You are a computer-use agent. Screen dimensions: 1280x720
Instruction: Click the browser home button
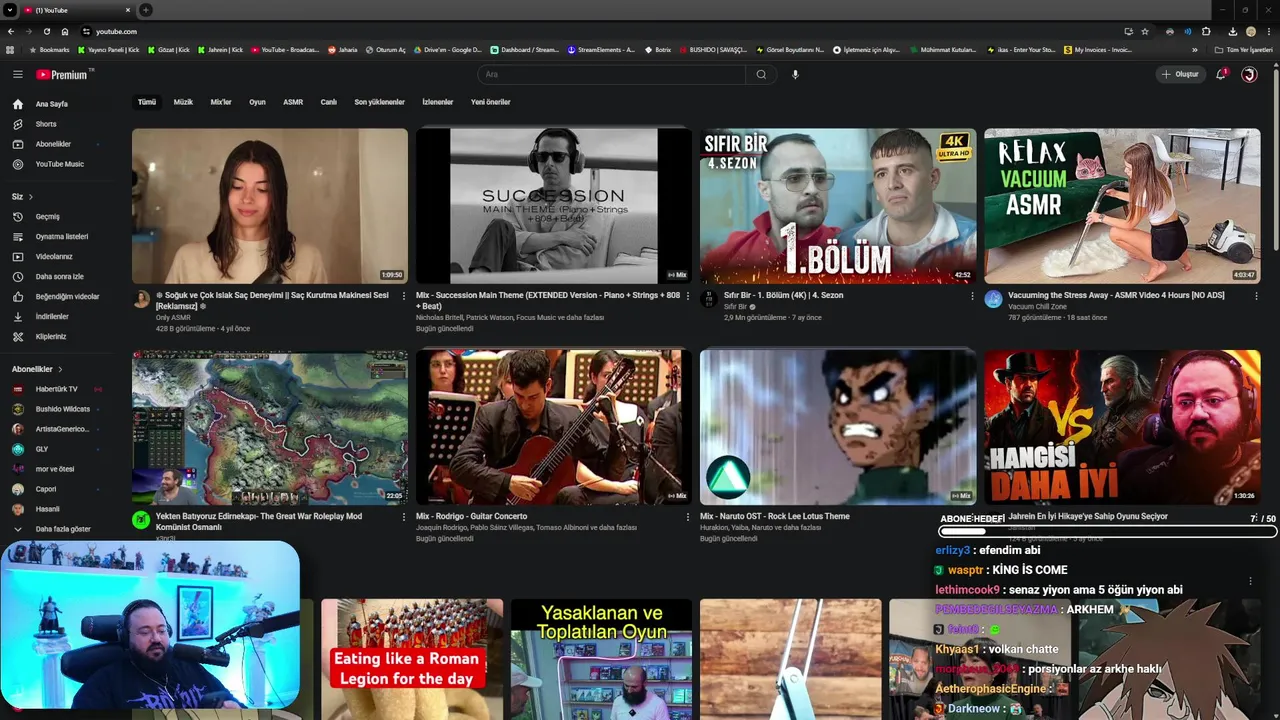tap(65, 31)
